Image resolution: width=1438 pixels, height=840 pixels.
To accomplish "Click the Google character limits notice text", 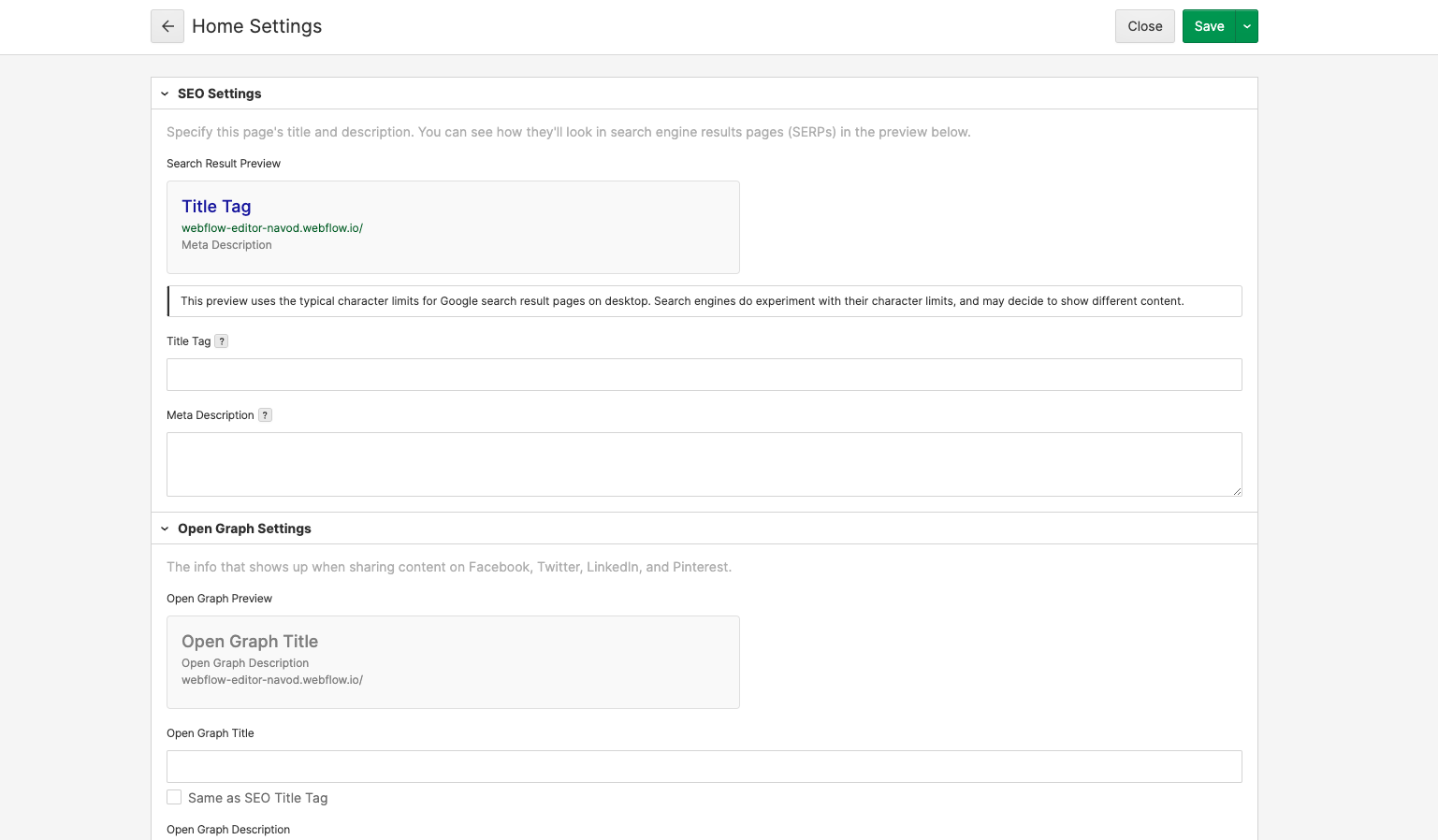I will 682,301.
